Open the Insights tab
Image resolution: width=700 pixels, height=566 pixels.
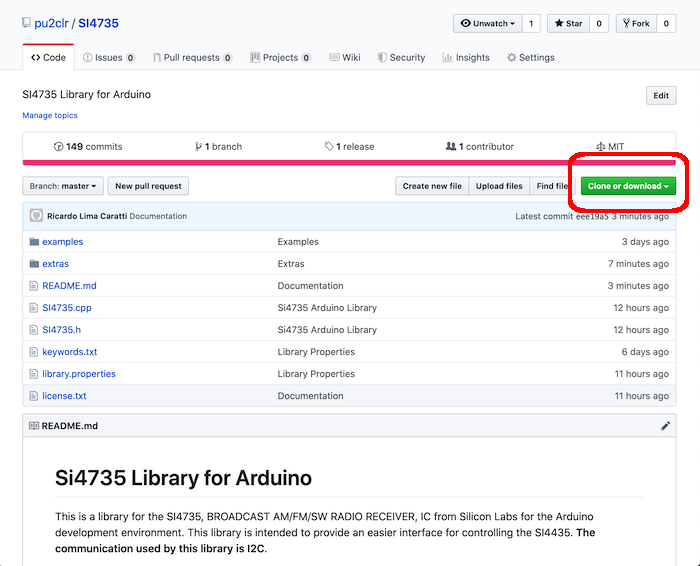point(466,57)
